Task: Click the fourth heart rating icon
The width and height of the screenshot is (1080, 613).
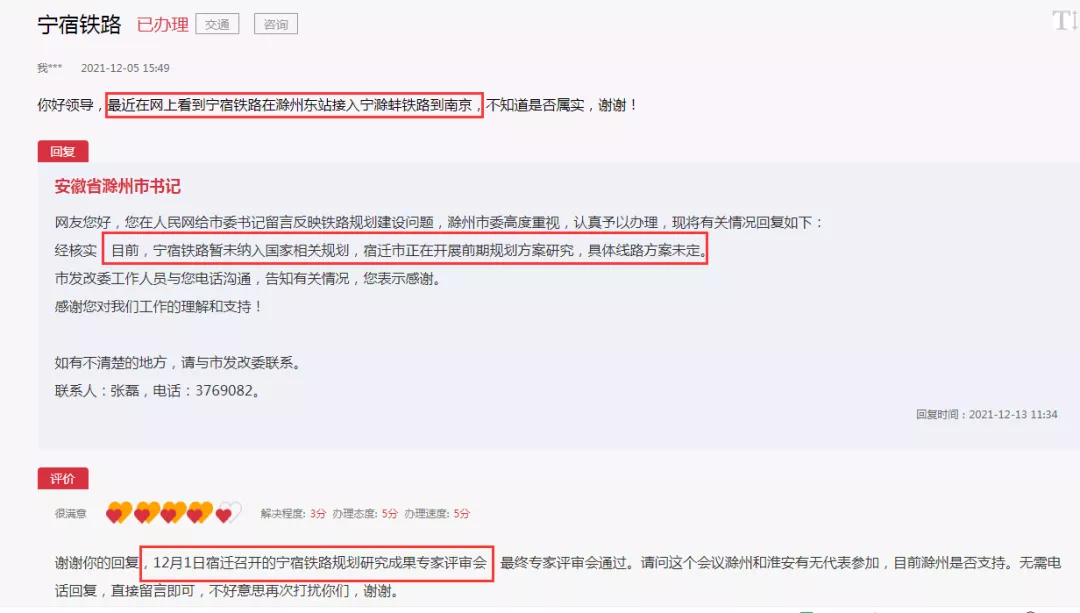Action: 200,513
